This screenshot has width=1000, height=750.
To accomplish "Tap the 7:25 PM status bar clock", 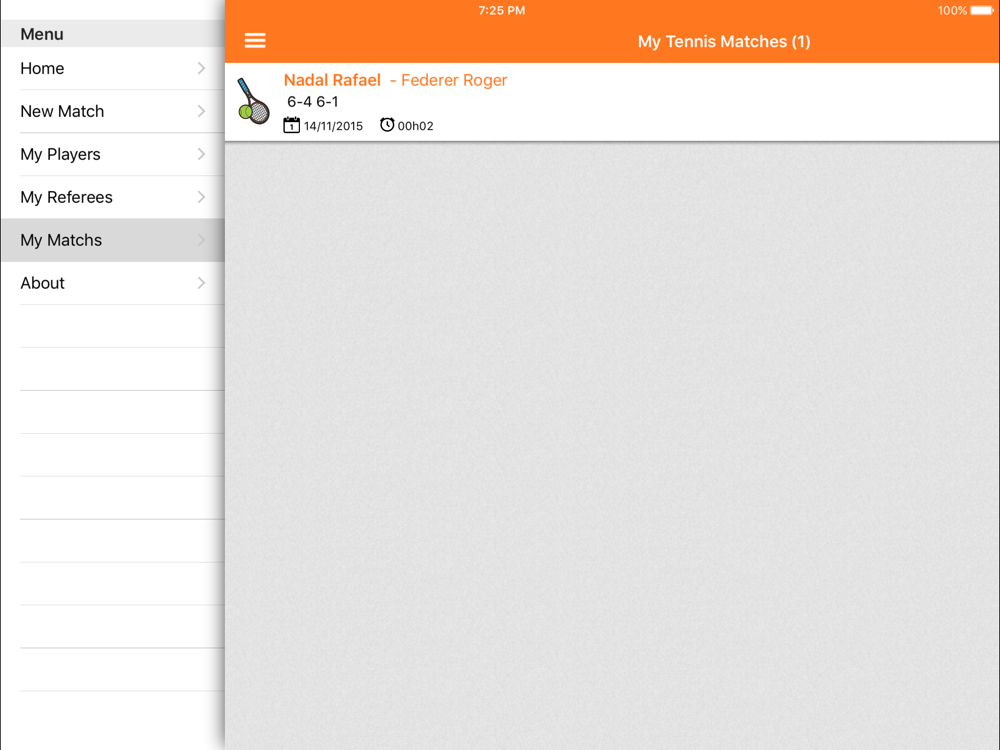I will (502, 10).
